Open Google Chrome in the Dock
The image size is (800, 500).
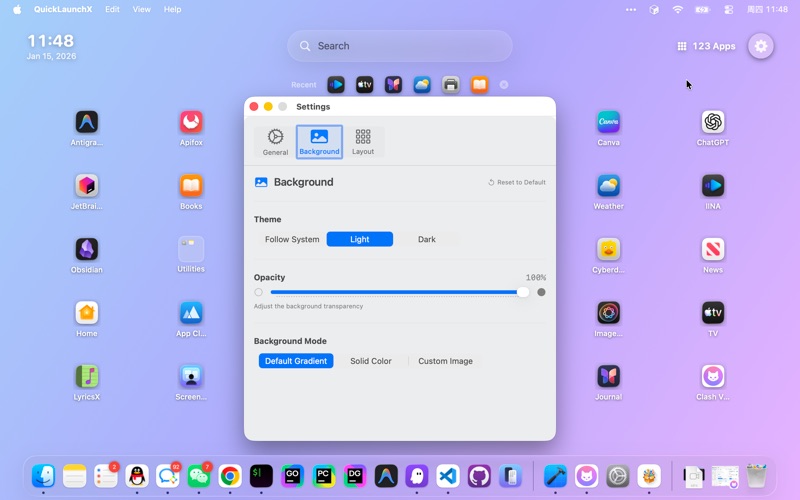[230, 476]
